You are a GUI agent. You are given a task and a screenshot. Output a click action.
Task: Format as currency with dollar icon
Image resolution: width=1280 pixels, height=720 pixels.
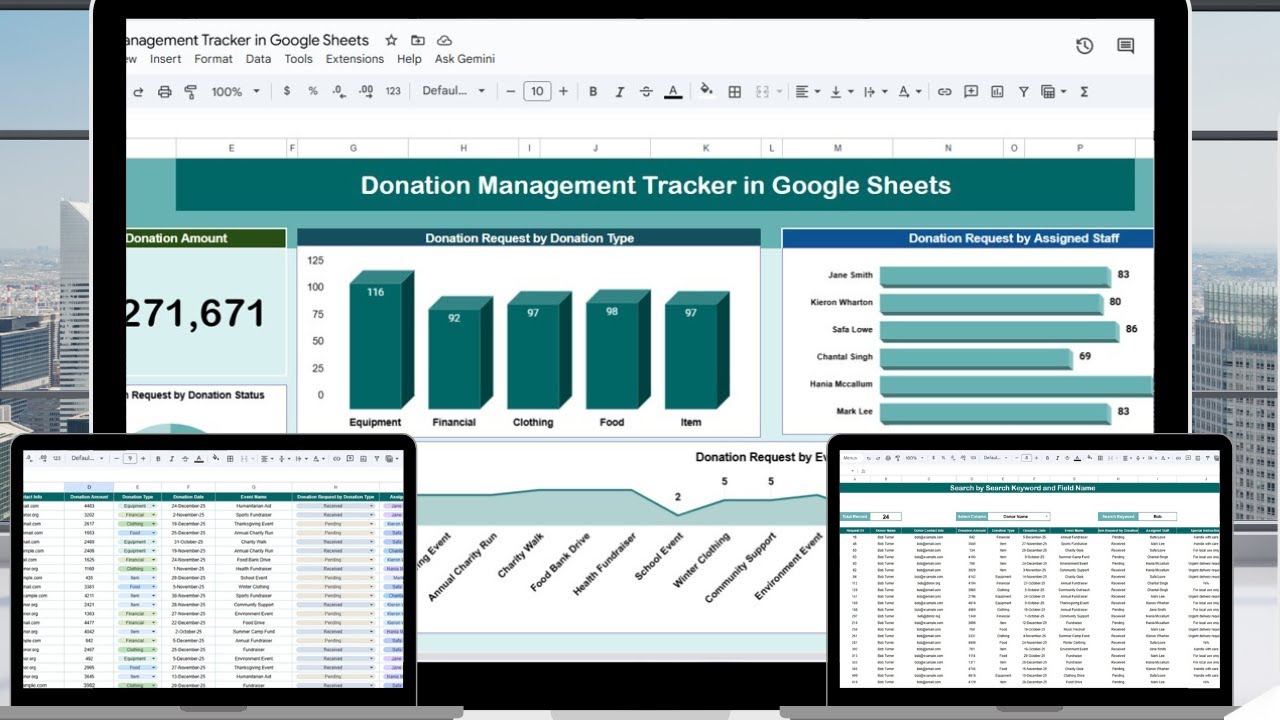287,91
